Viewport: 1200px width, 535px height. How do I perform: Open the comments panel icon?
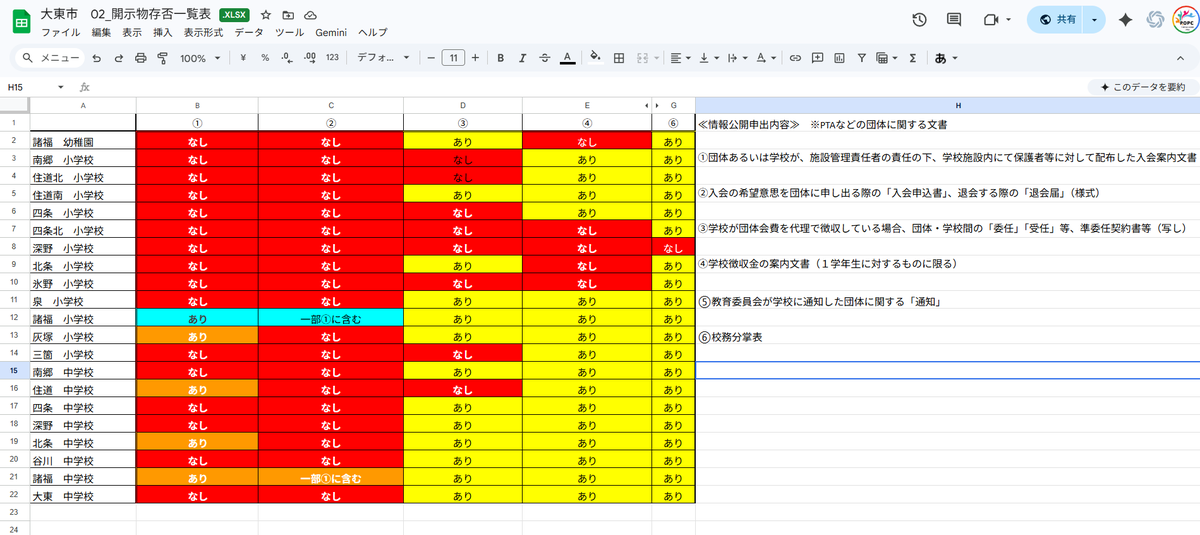point(954,20)
